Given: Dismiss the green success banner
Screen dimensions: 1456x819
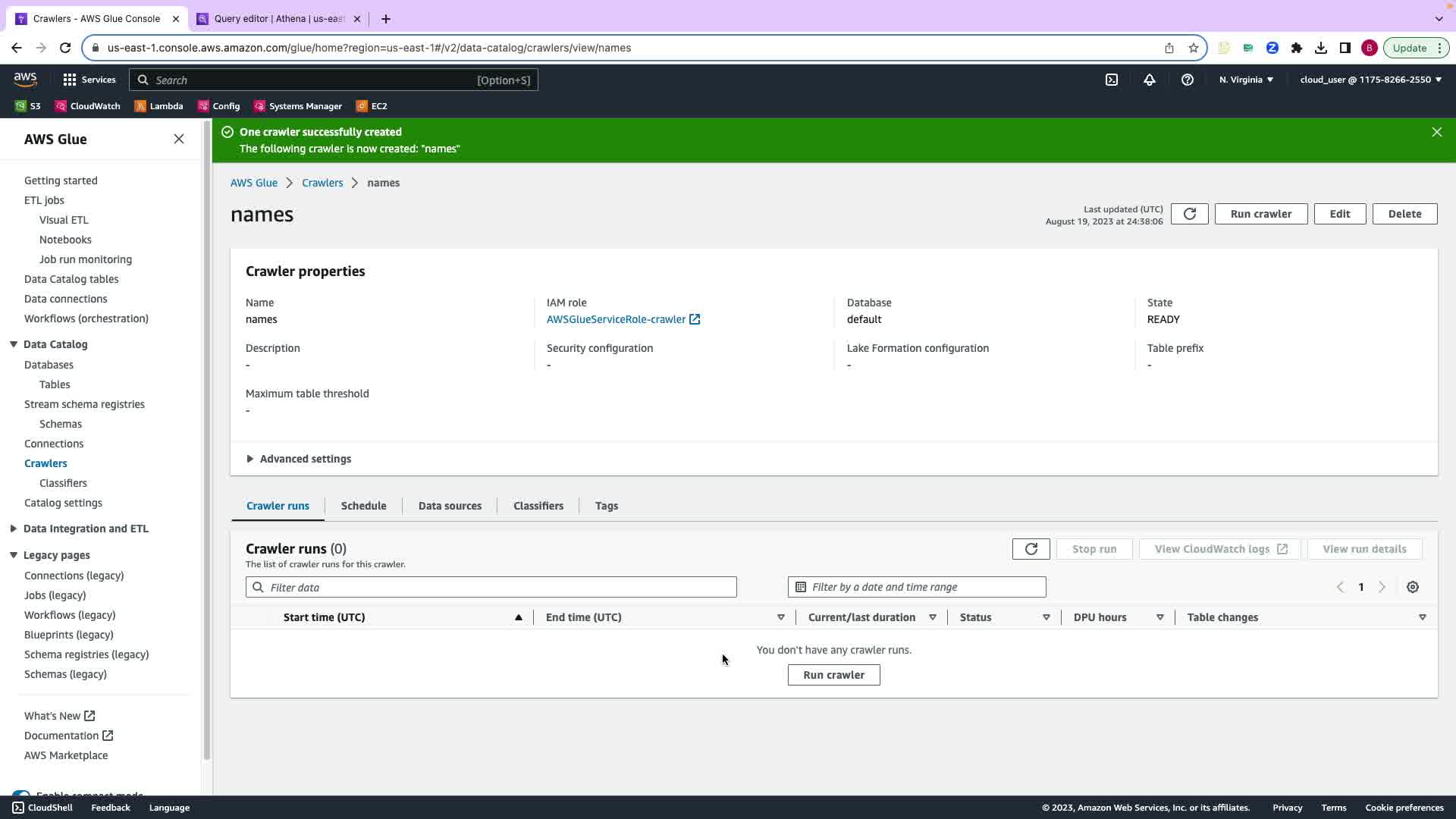Looking at the screenshot, I should pos(1436,132).
